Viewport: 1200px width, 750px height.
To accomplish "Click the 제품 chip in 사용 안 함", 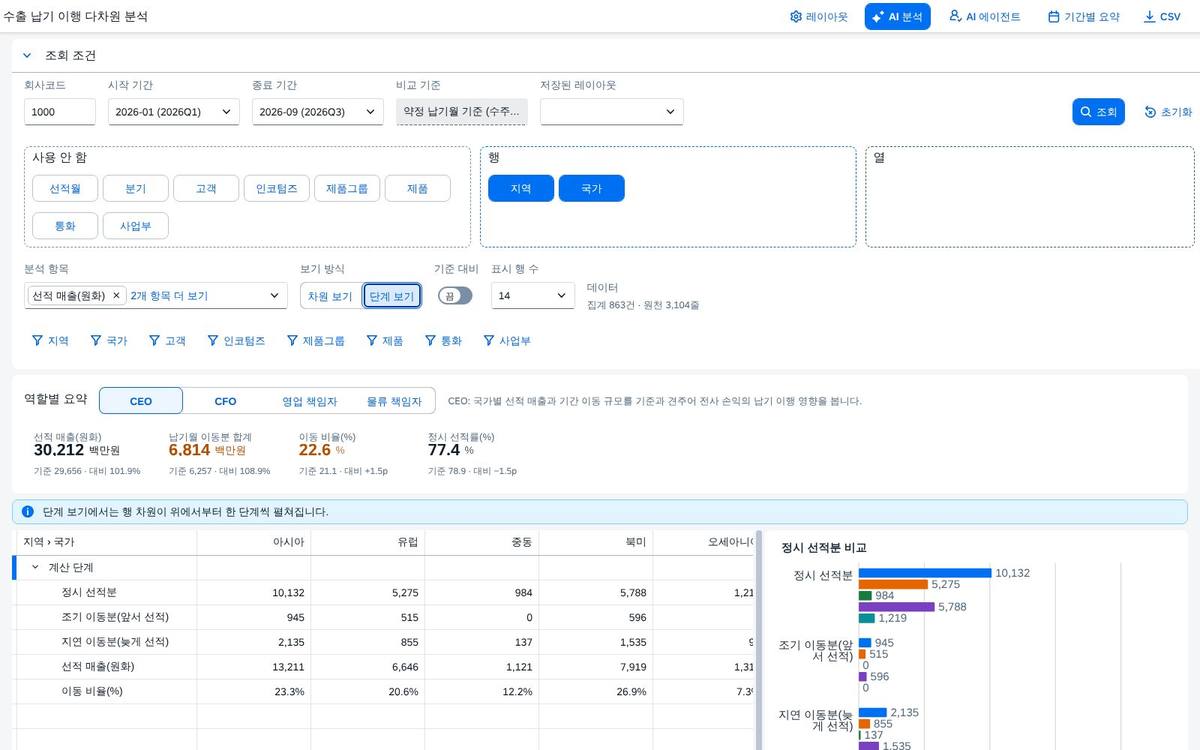I will coord(417,188).
